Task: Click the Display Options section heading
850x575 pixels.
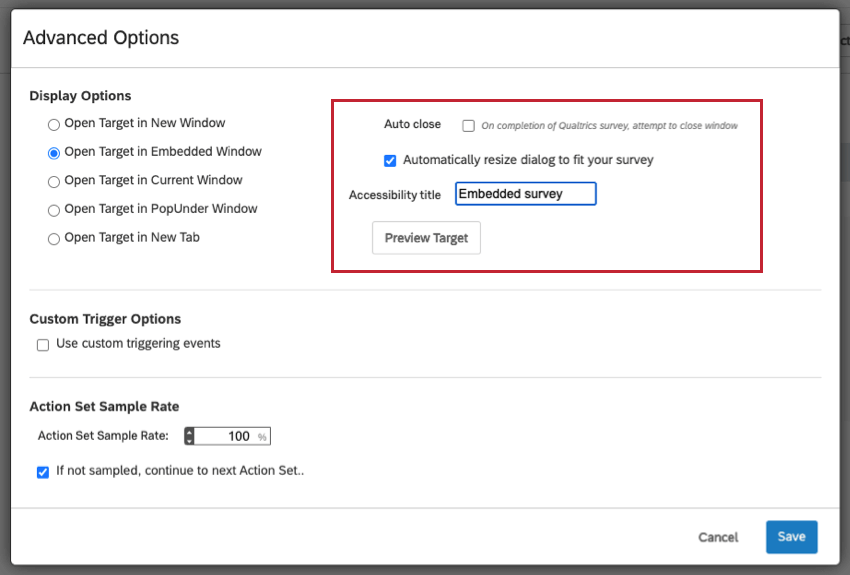Action: click(80, 96)
